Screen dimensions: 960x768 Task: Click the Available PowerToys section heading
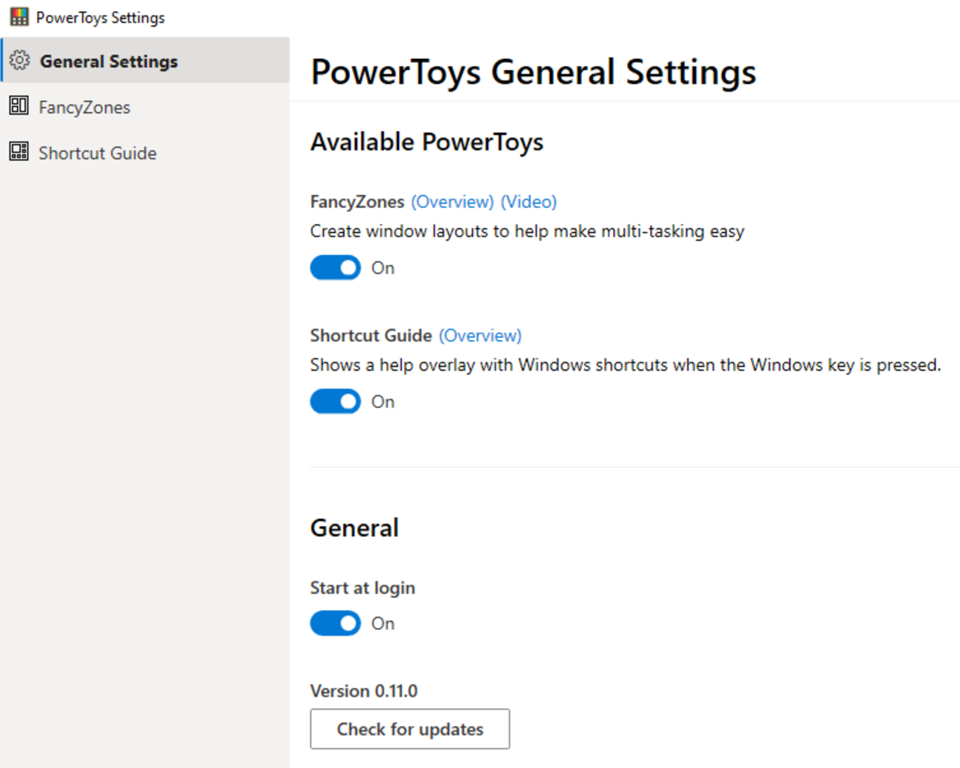tap(426, 142)
